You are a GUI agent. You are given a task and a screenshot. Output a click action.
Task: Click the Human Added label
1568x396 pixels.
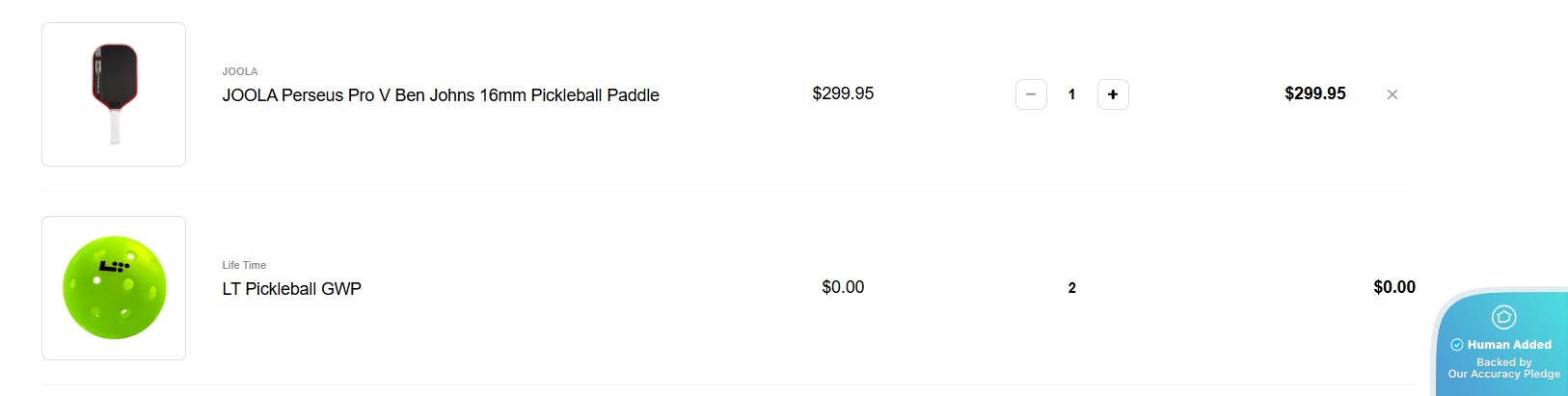coord(1509,345)
